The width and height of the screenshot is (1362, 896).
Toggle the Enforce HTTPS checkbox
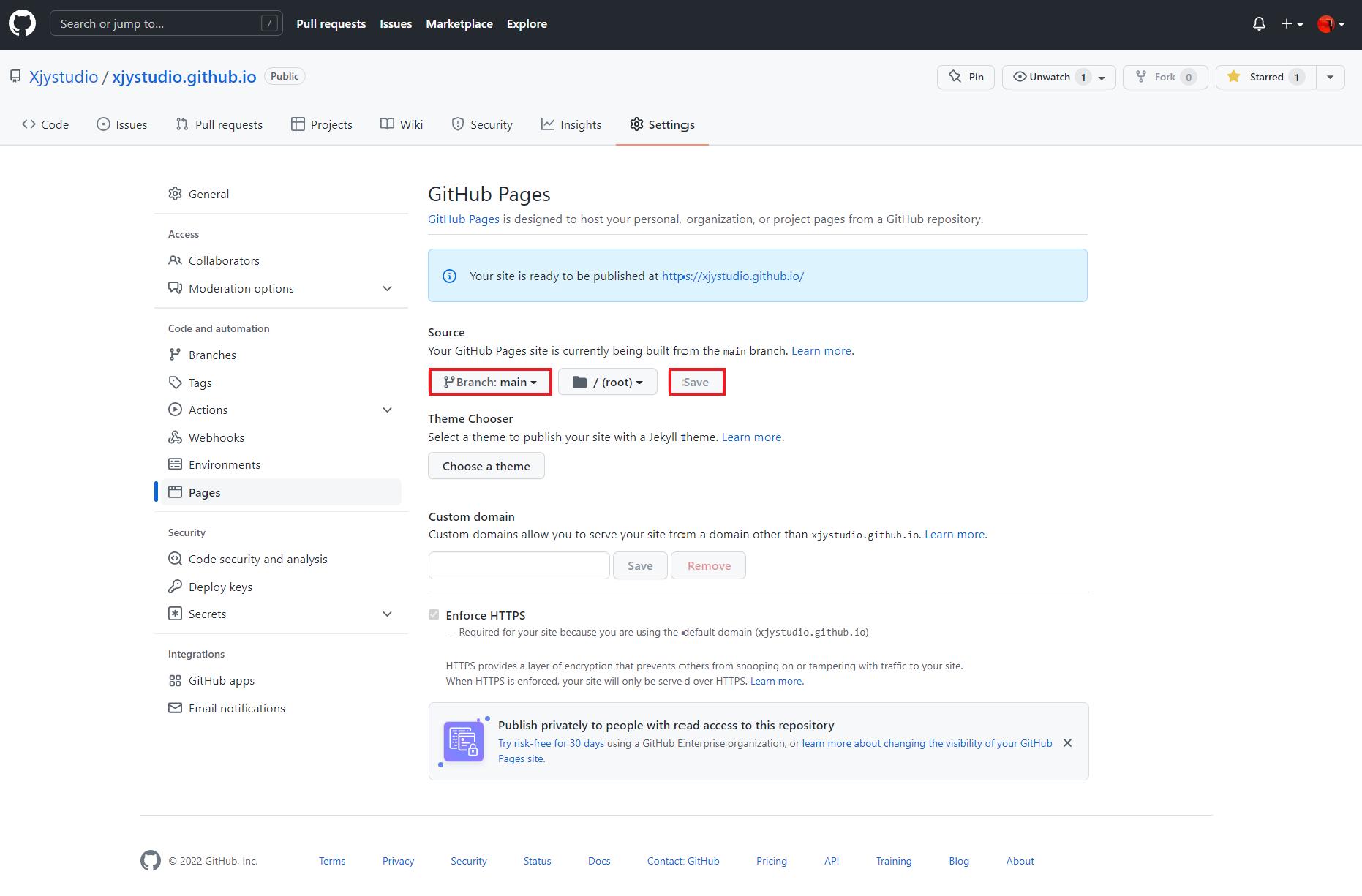point(434,615)
